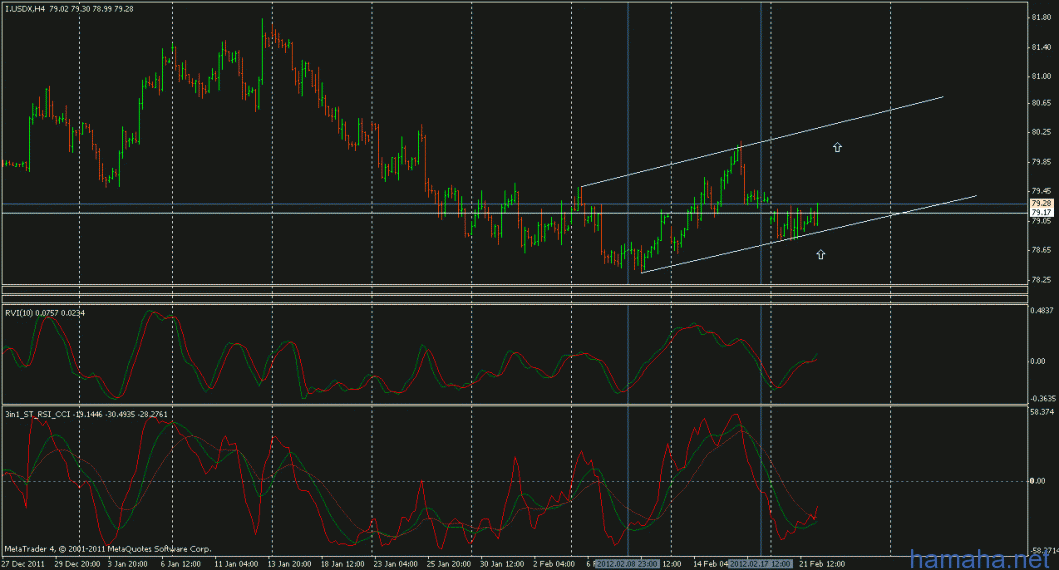This screenshot has height=570, width=1059.
Task: Click the 13 Jan 20:00 time label
Action: click(289, 563)
